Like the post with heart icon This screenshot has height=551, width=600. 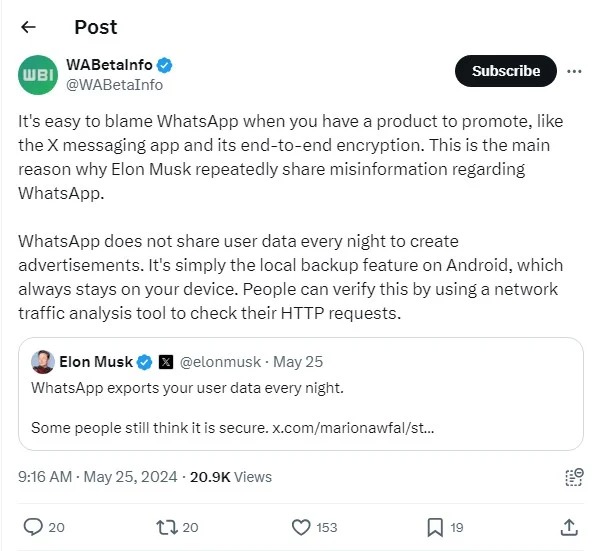(x=300, y=527)
